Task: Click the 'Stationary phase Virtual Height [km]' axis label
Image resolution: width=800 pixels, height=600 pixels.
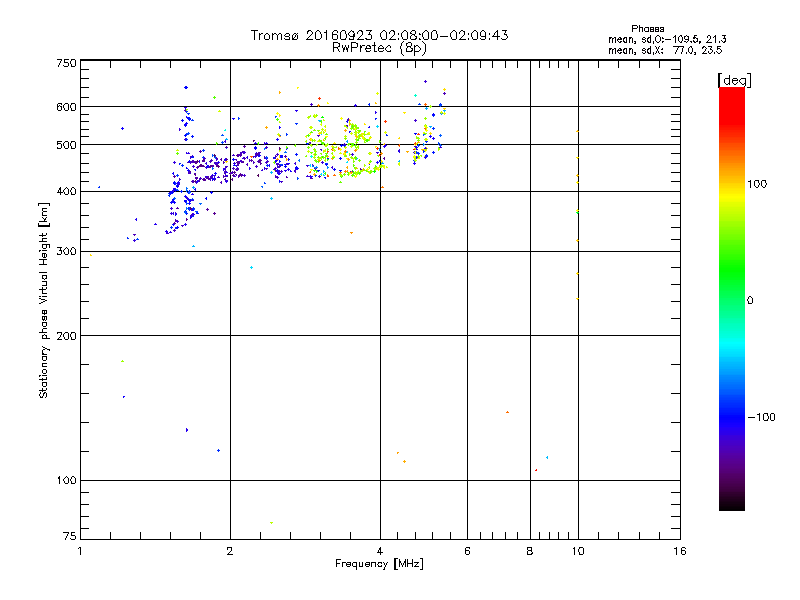Action: pyautogui.click(x=44, y=301)
